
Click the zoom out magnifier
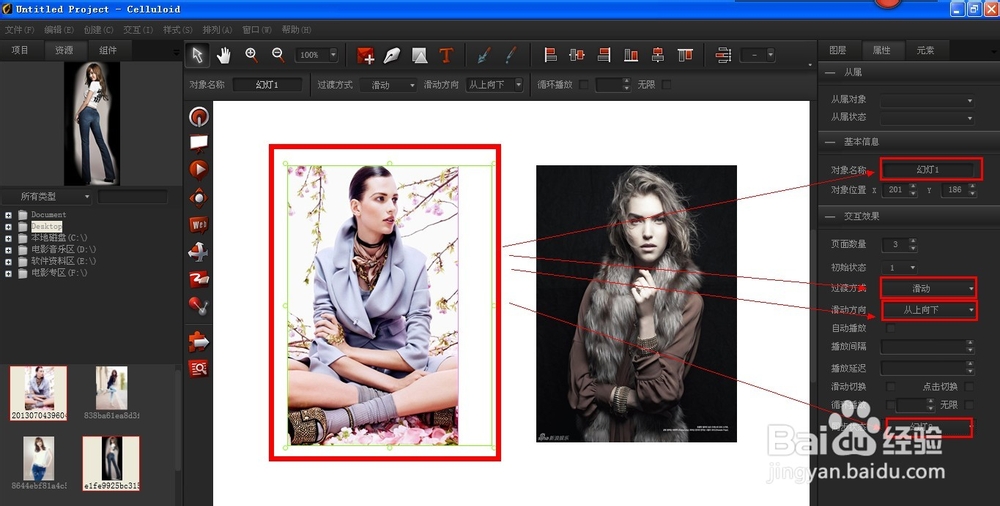point(278,56)
